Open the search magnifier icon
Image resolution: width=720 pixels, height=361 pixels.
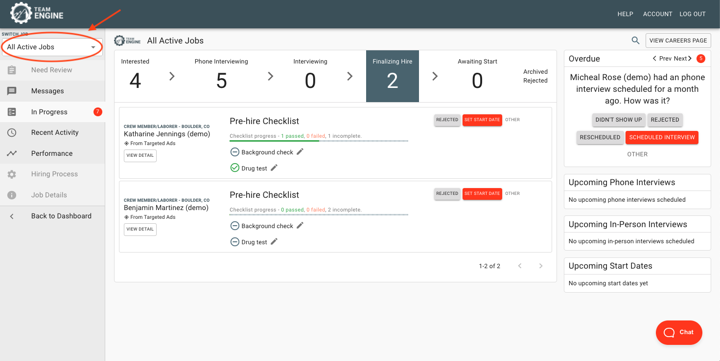point(635,40)
